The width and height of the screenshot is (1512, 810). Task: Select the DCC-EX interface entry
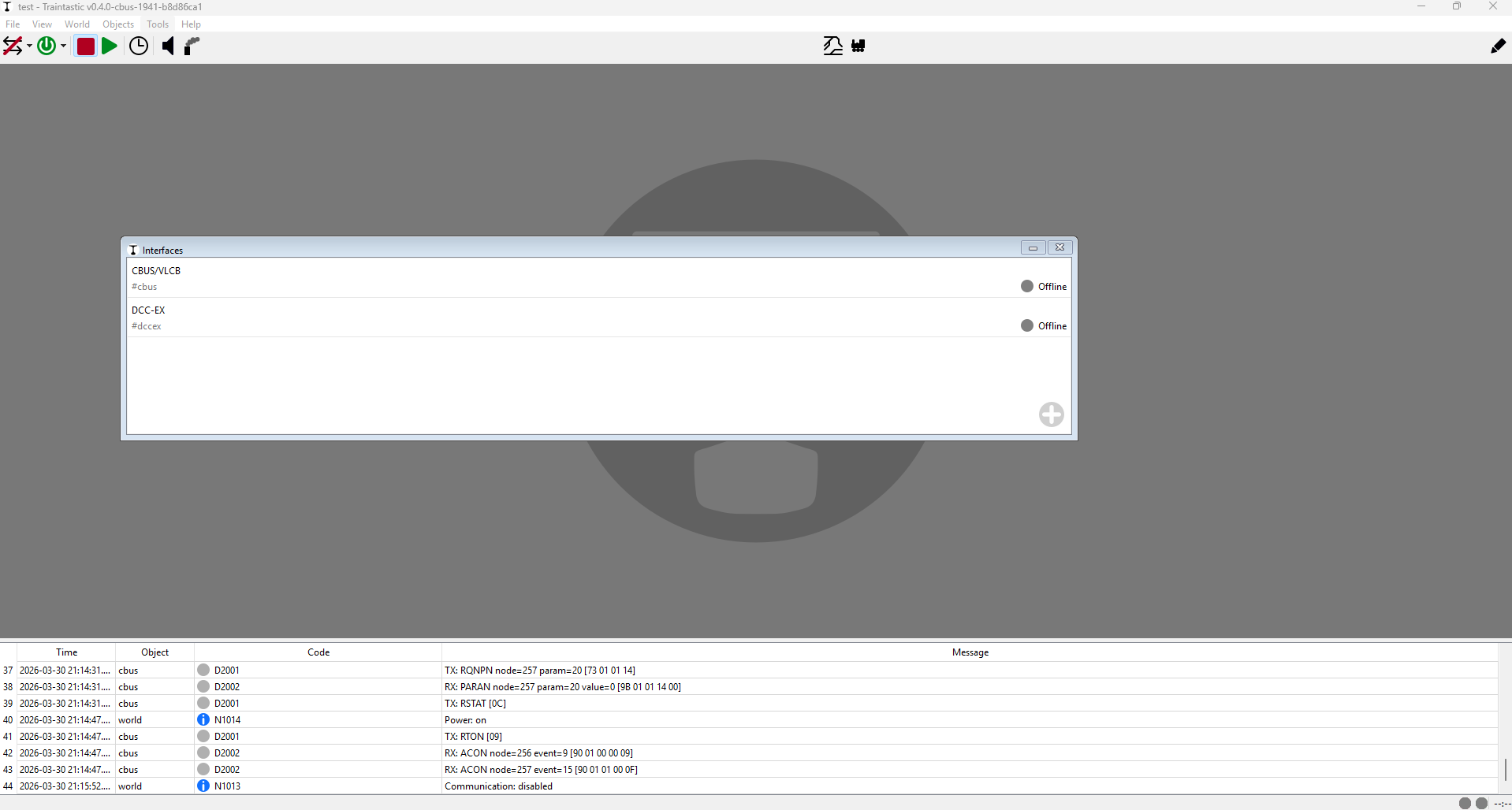tap(552, 318)
